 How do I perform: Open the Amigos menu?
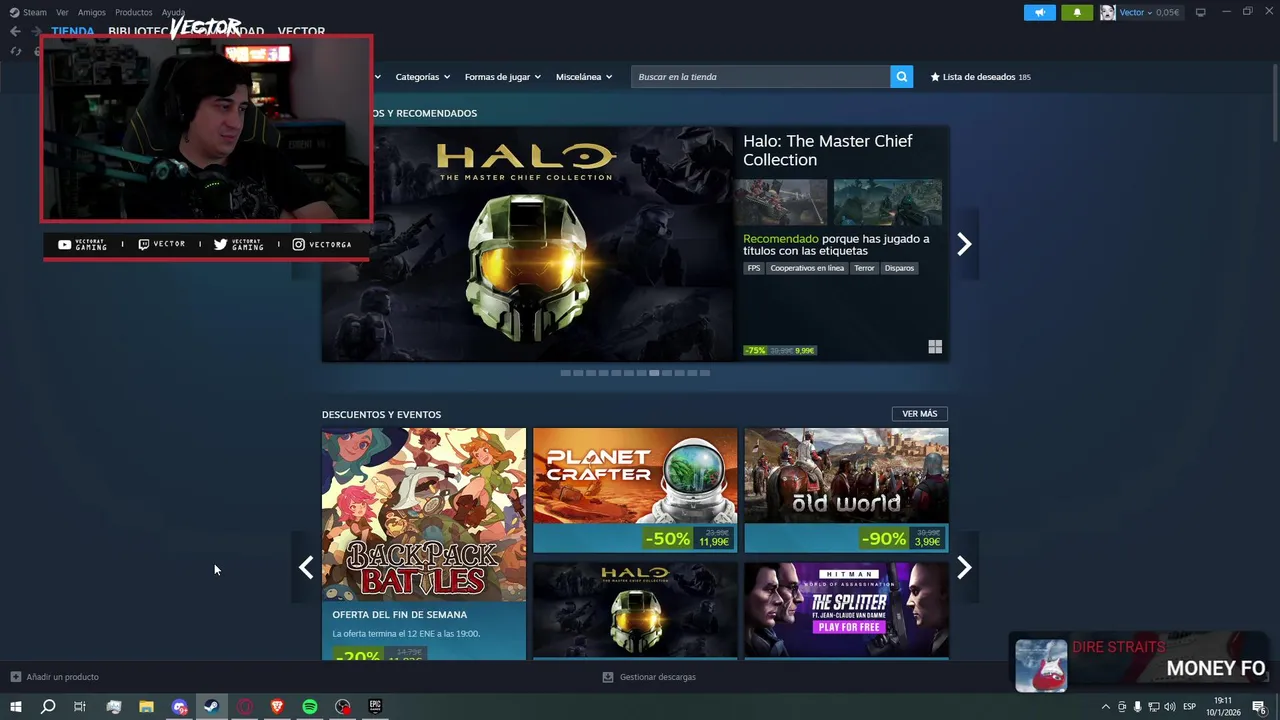point(92,12)
